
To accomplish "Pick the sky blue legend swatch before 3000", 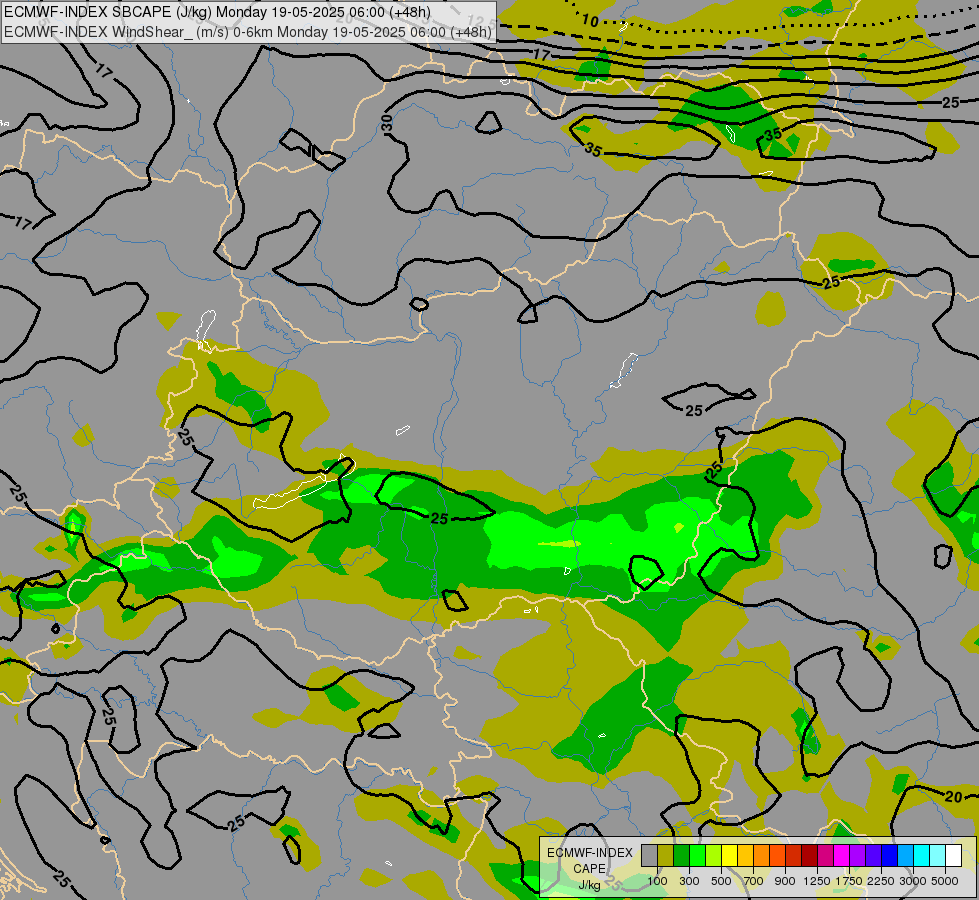I will click(905, 856).
